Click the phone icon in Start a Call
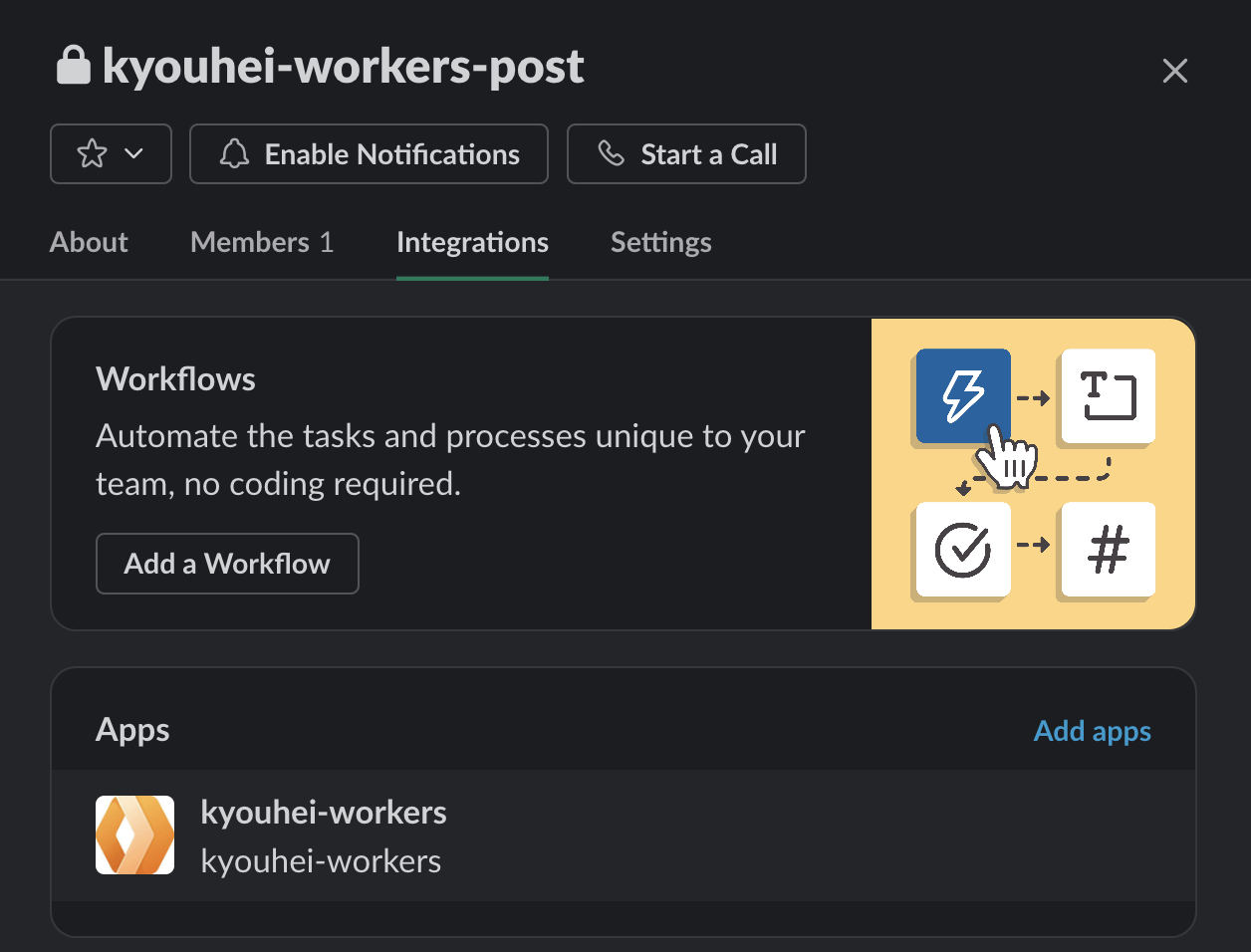Image resolution: width=1251 pixels, height=952 pixels. point(612,152)
